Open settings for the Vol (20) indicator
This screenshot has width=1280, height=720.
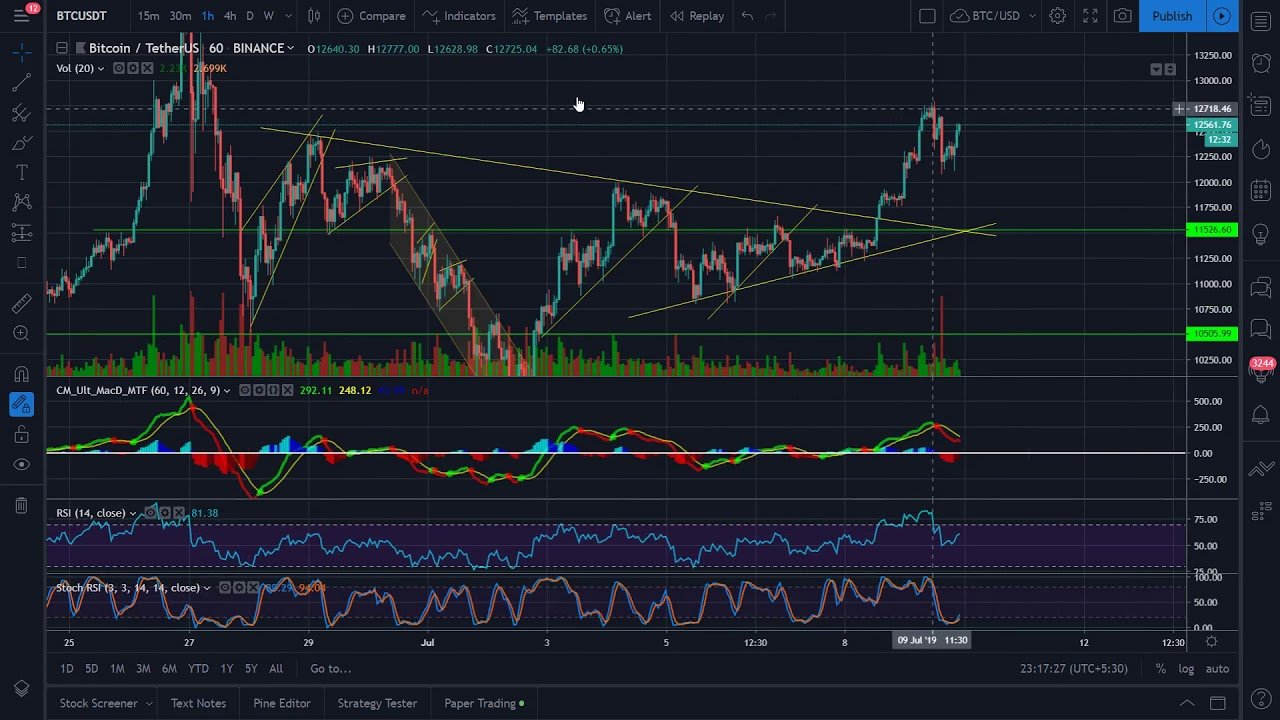(132, 68)
